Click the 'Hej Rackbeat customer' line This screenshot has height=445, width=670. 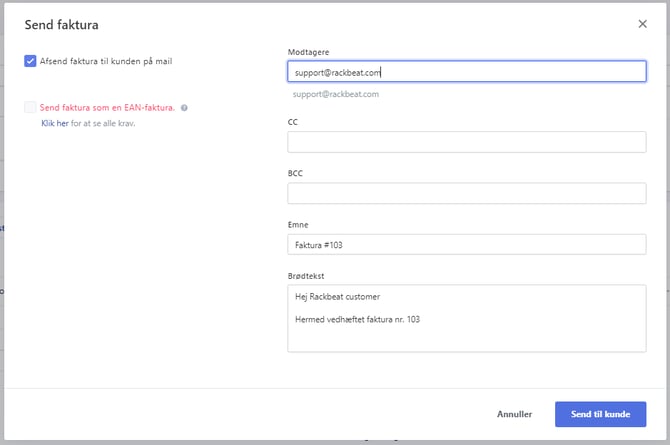pos(338,297)
